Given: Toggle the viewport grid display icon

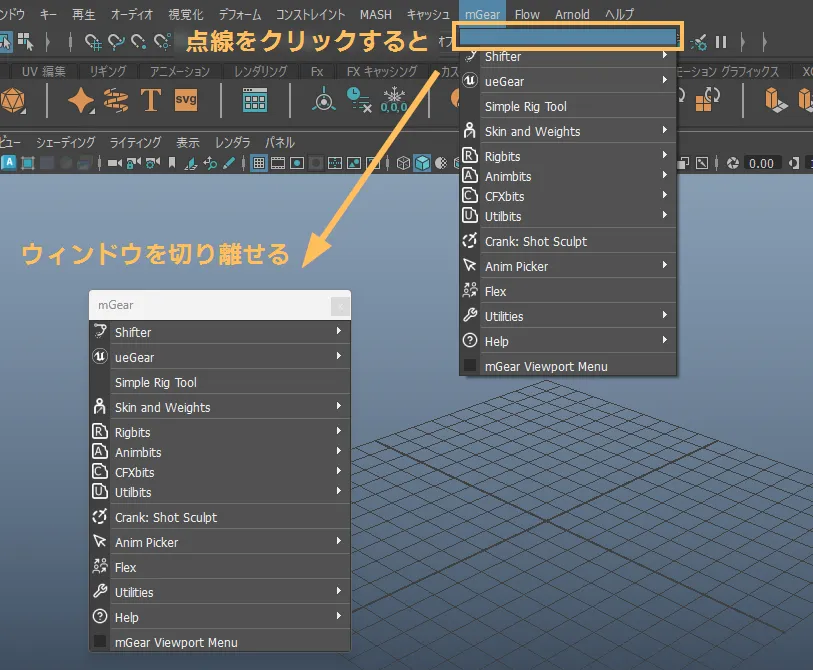Looking at the screenshot, I should tap(258, 163).
